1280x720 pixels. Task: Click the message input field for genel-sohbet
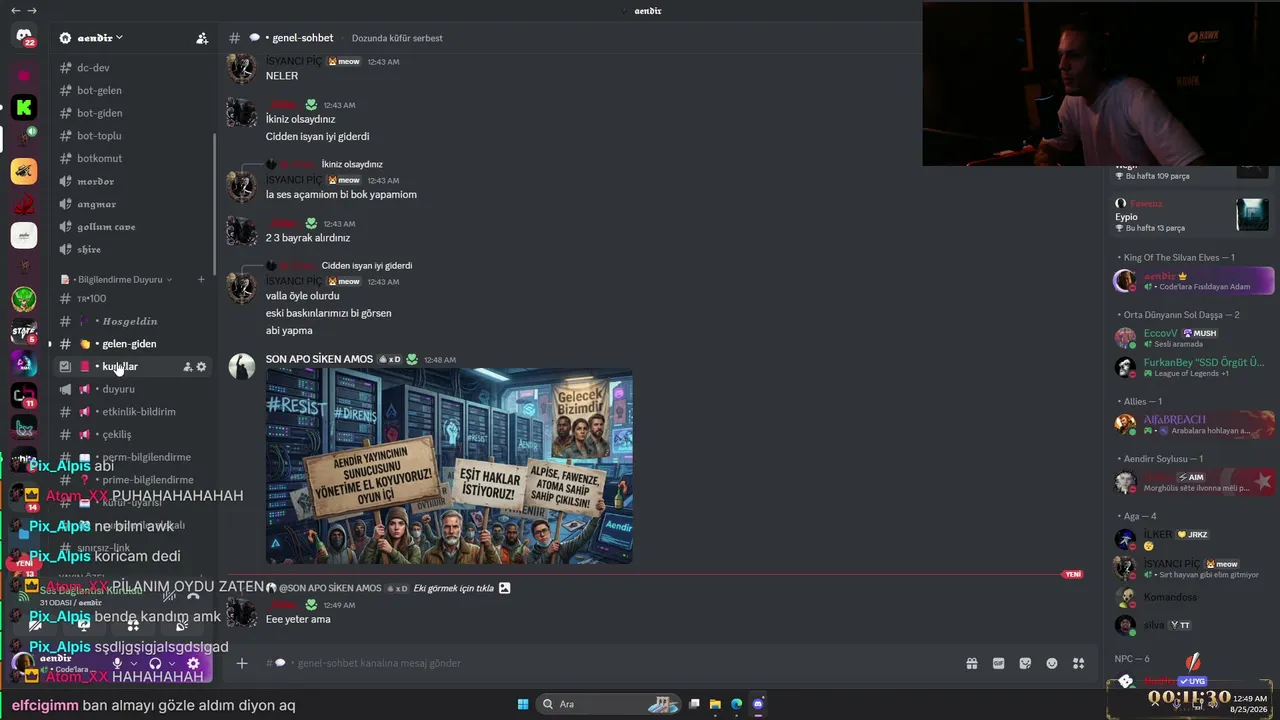[x=610, y=663]
